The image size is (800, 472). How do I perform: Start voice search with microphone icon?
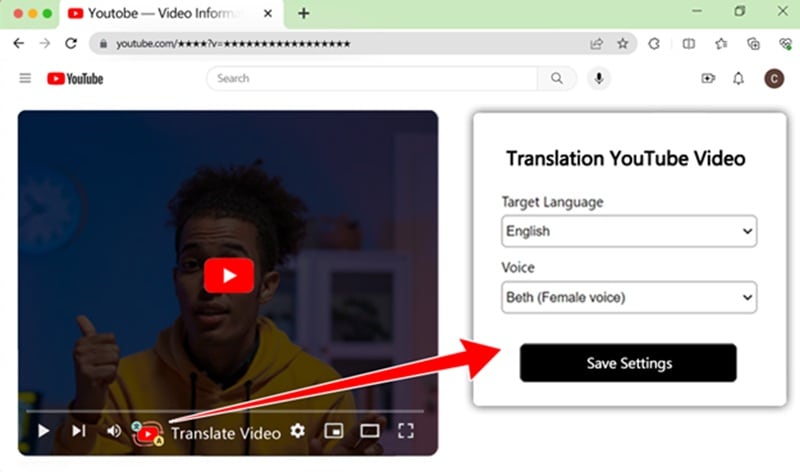pyautogui.click(x=599, y=78)
